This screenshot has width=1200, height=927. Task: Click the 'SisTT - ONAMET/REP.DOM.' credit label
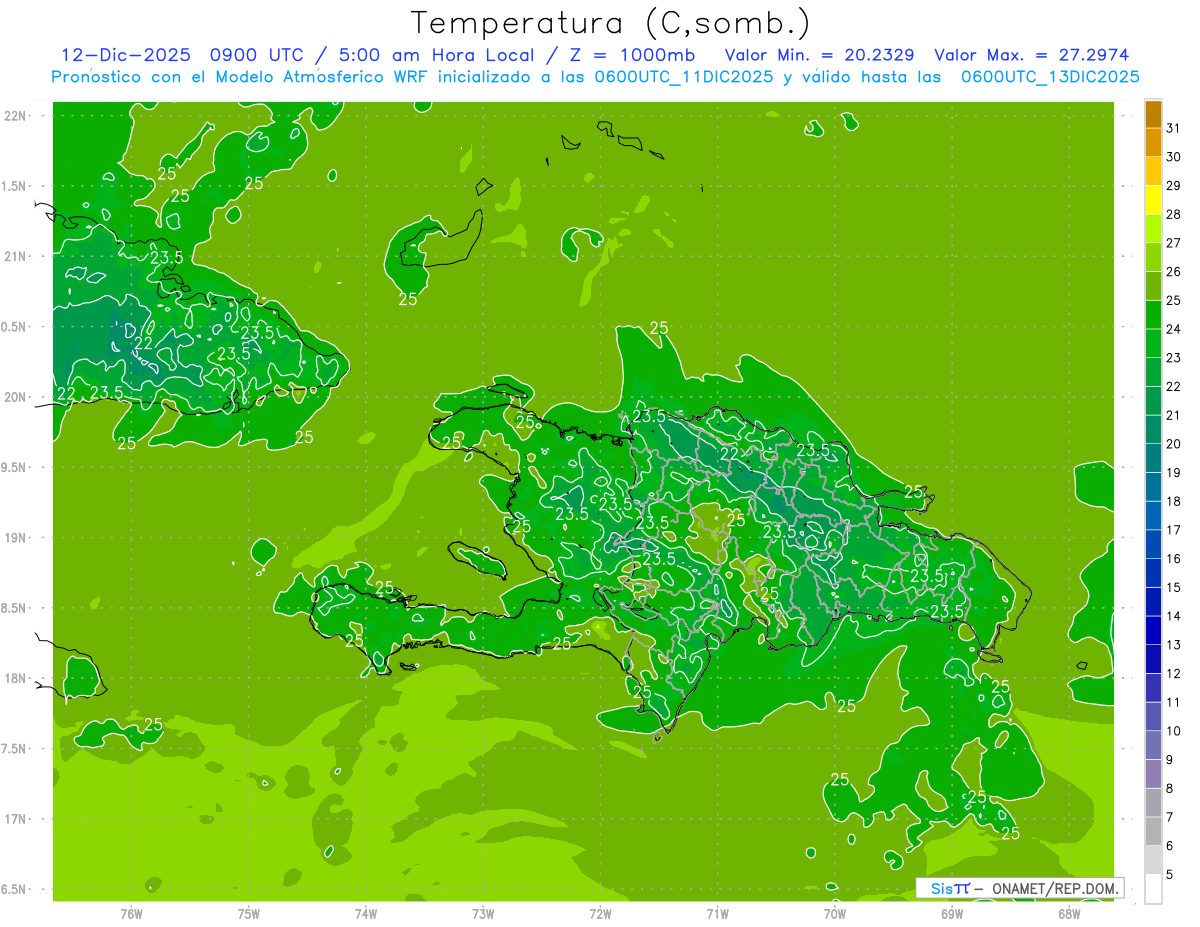pos(1020,888)
